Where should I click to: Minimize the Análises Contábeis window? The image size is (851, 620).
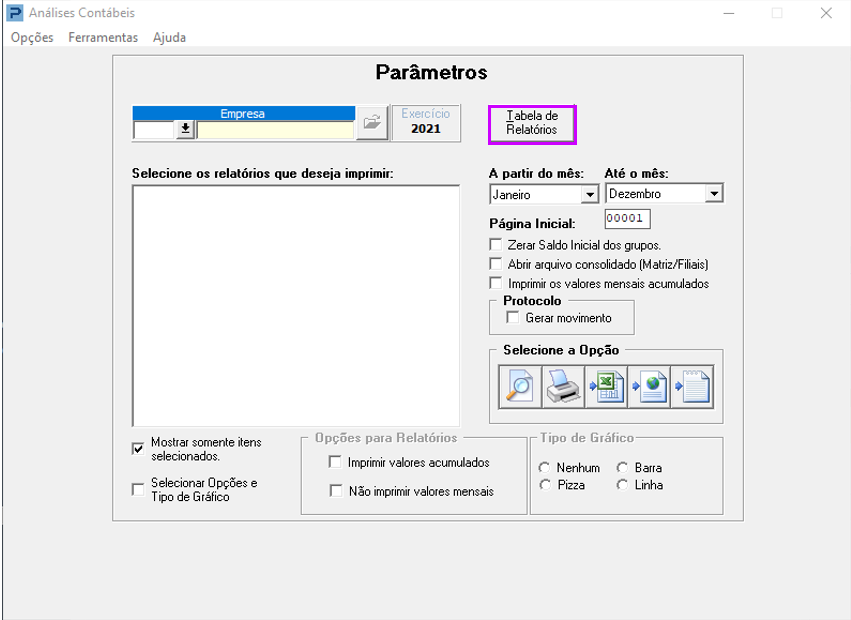729,13
